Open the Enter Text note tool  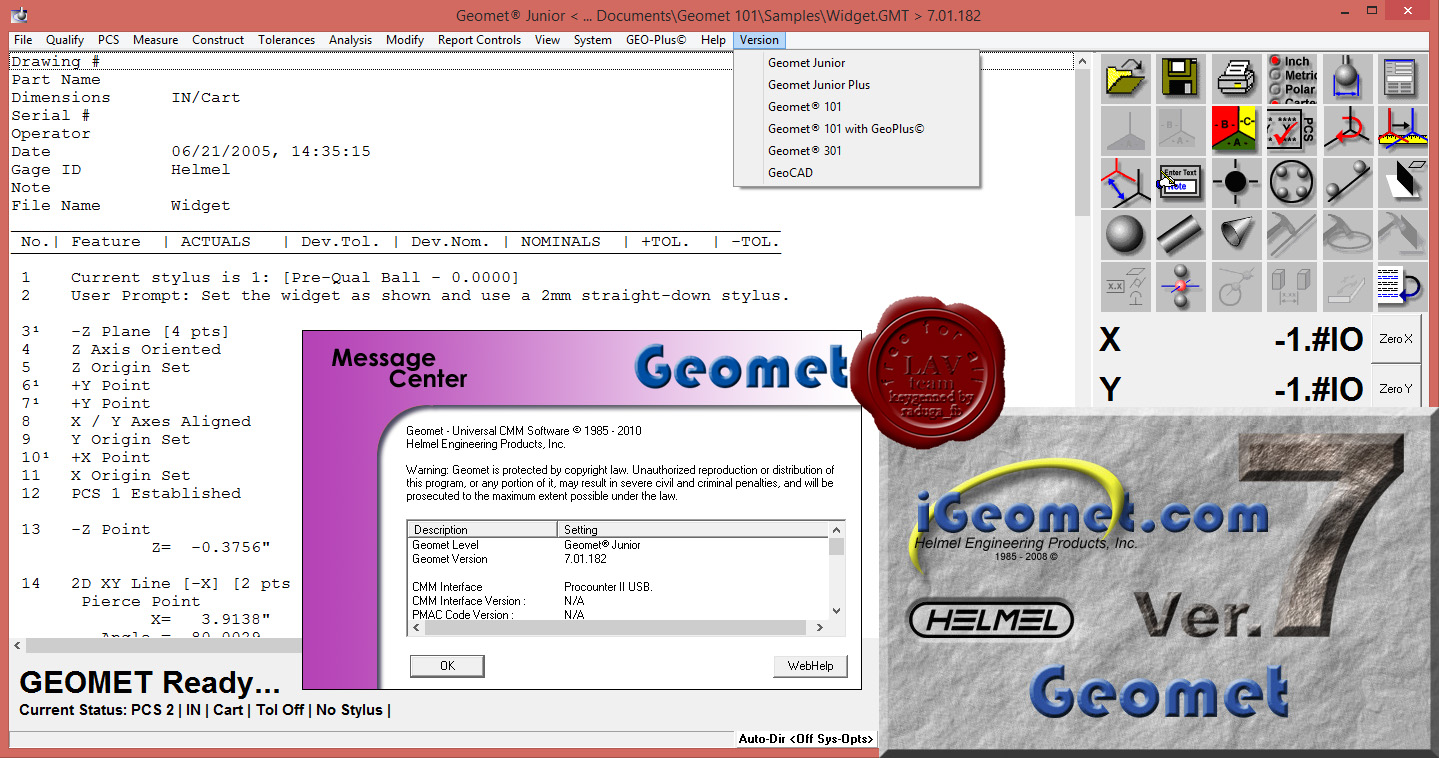(x=1180, y=181)
